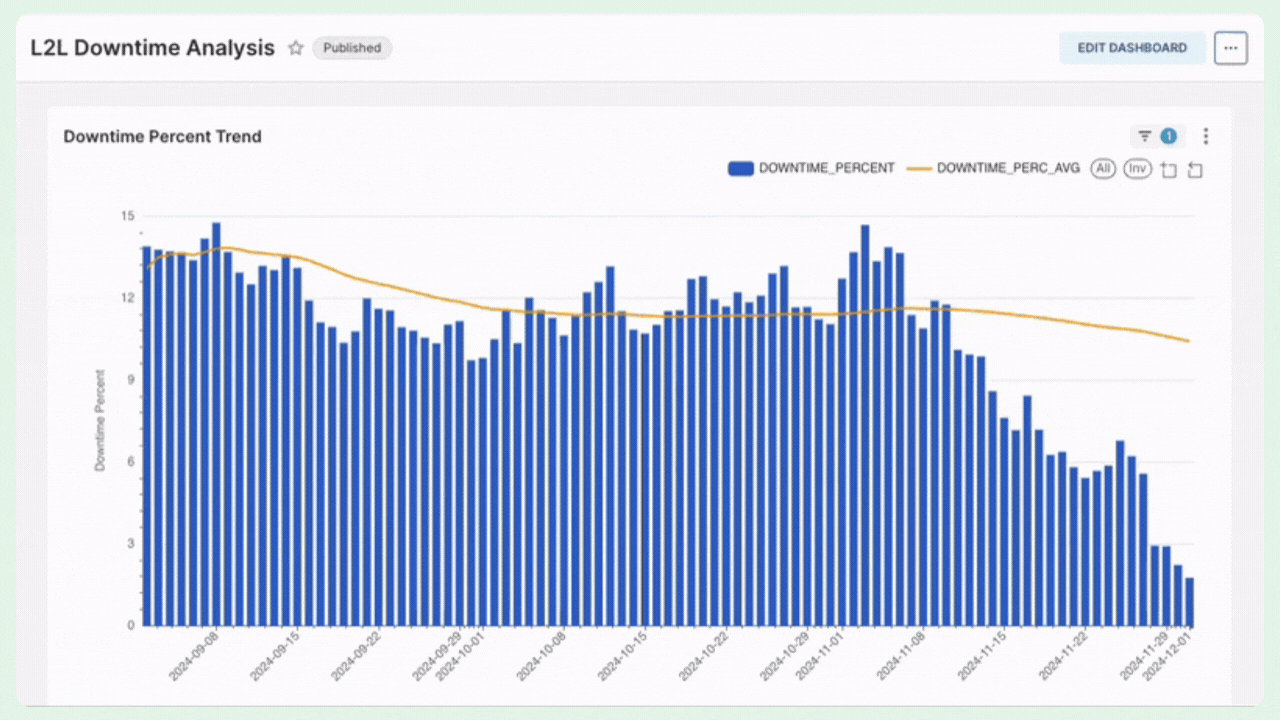
Task: Toggle the DOWNTIME_PERC_AVG legend series
Action: point(993,168)
